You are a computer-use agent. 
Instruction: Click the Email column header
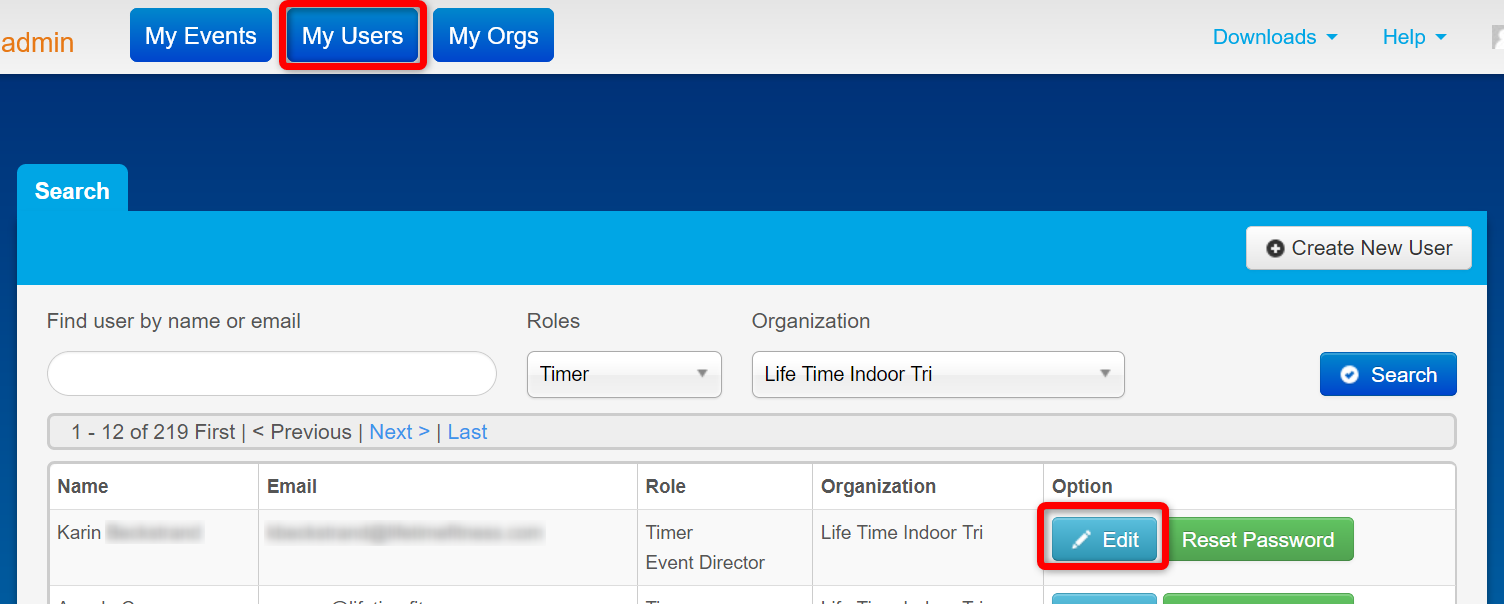pos(292,487)
